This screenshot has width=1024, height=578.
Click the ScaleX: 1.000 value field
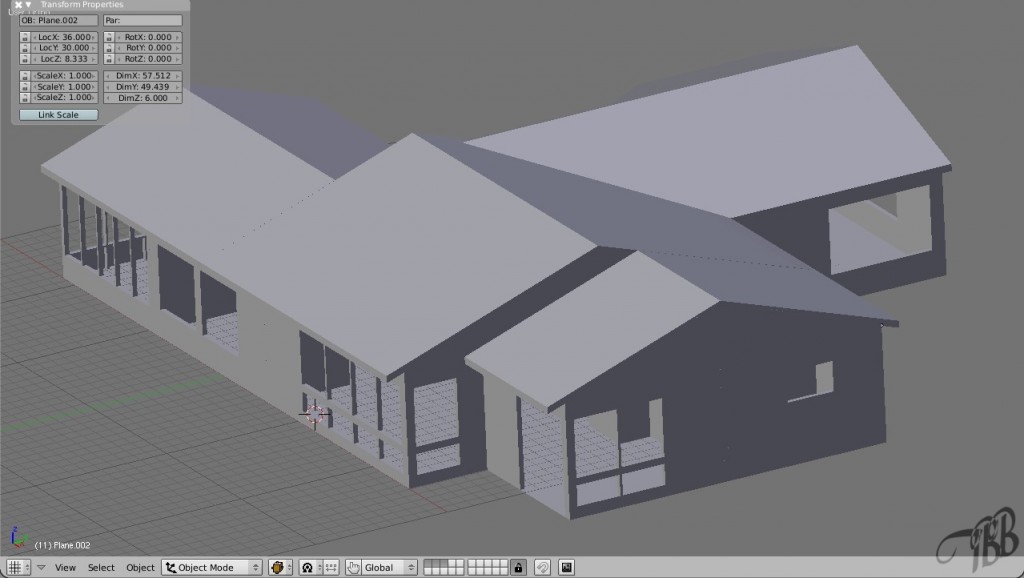point(65,76)
